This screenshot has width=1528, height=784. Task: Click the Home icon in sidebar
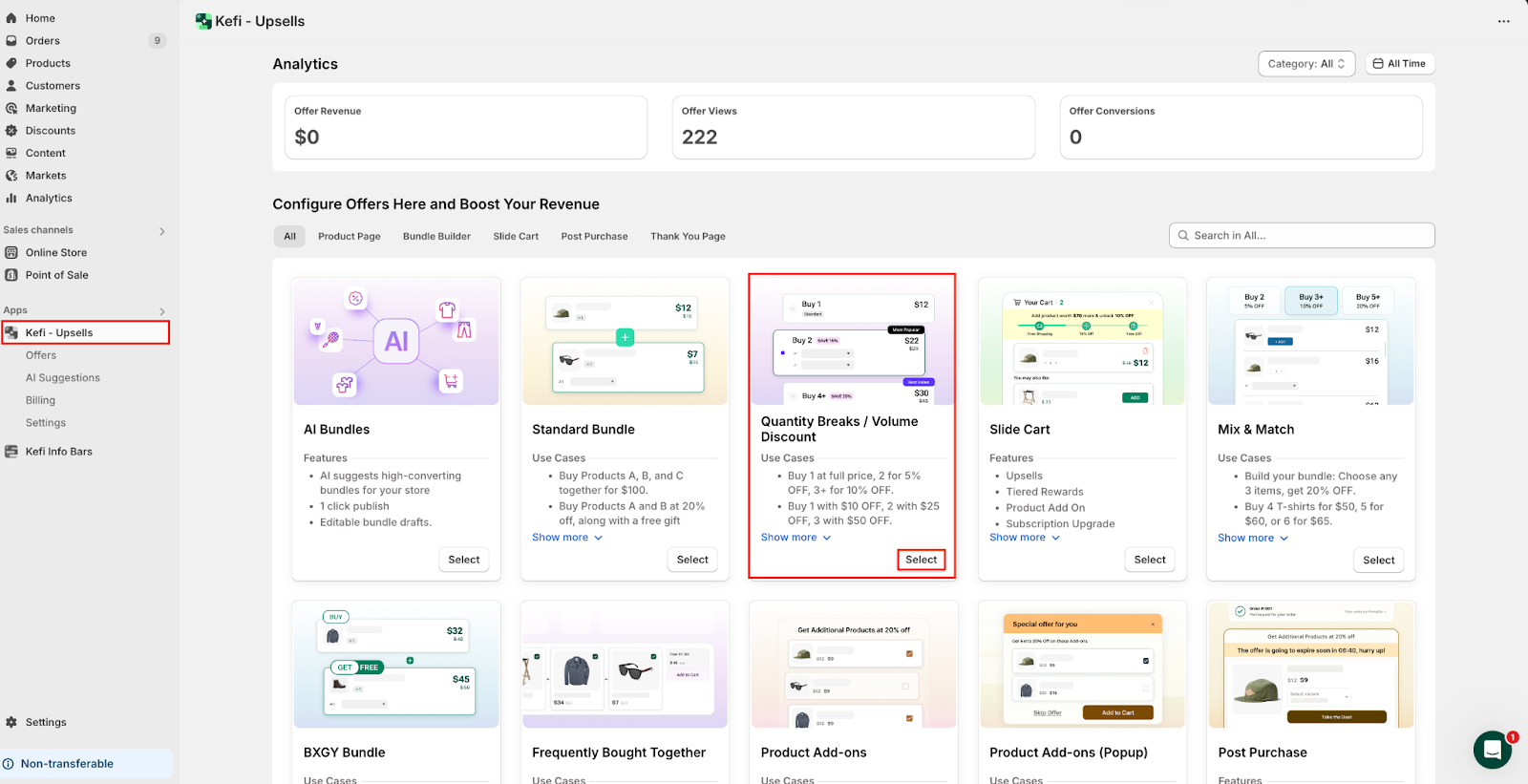(x=11, y=18)
